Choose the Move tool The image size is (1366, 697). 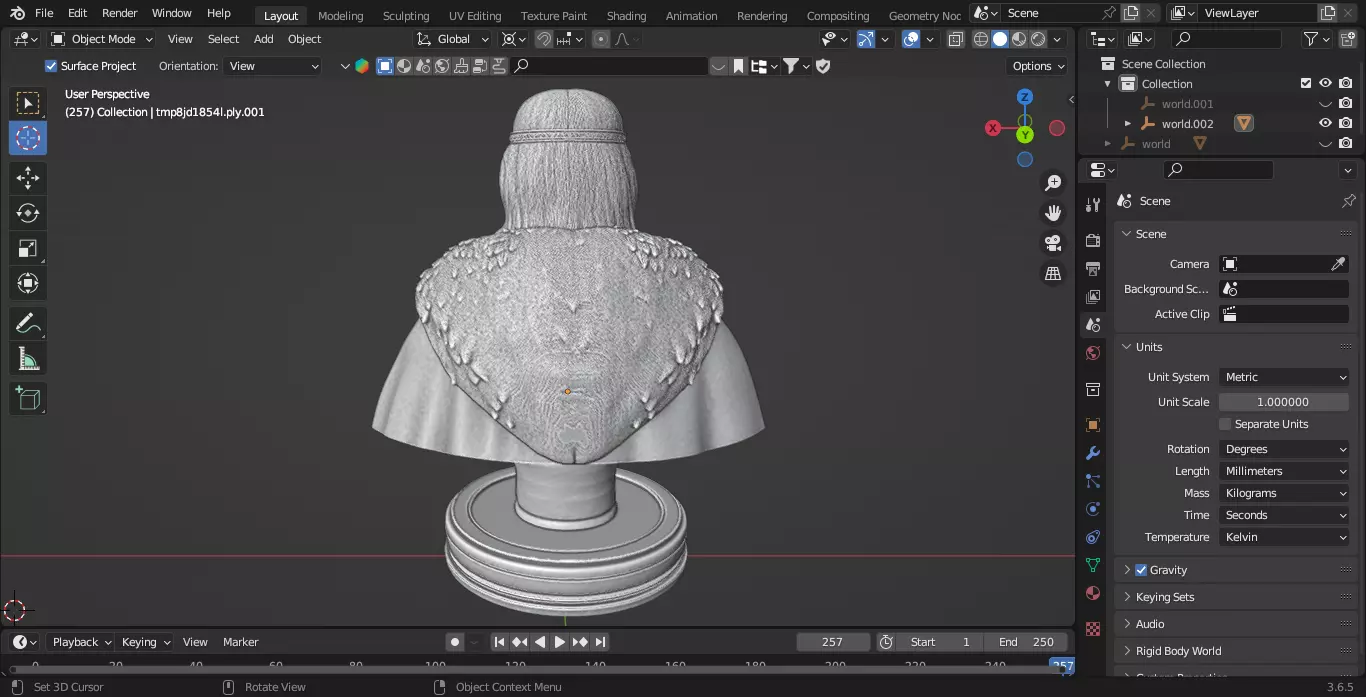(x=28, y=178)
